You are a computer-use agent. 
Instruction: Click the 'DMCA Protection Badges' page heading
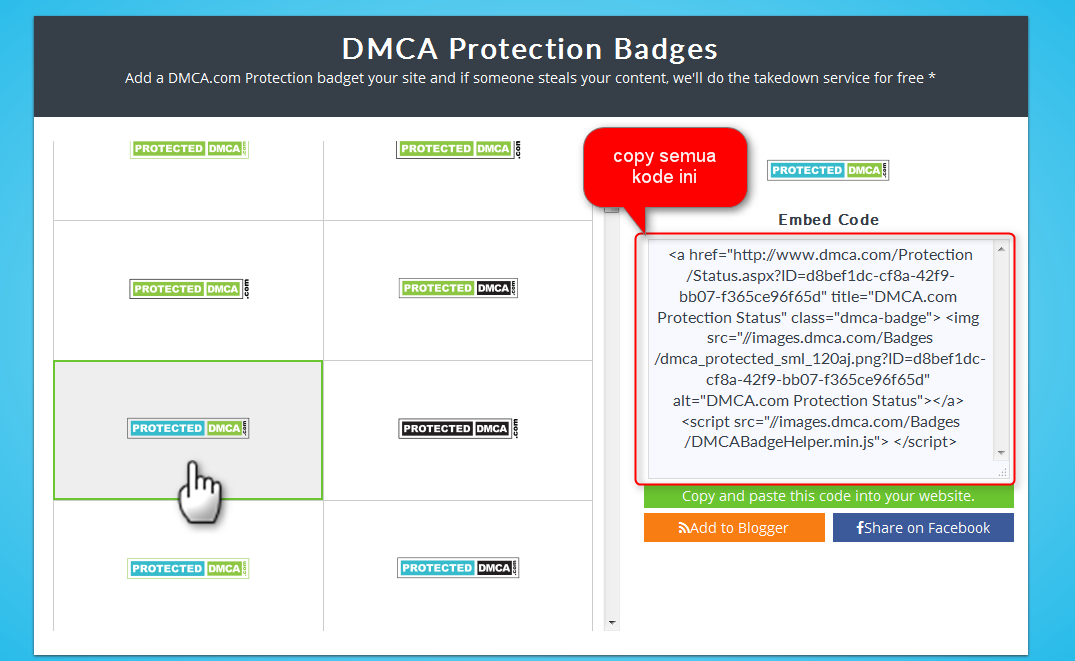tap(530, 48)
